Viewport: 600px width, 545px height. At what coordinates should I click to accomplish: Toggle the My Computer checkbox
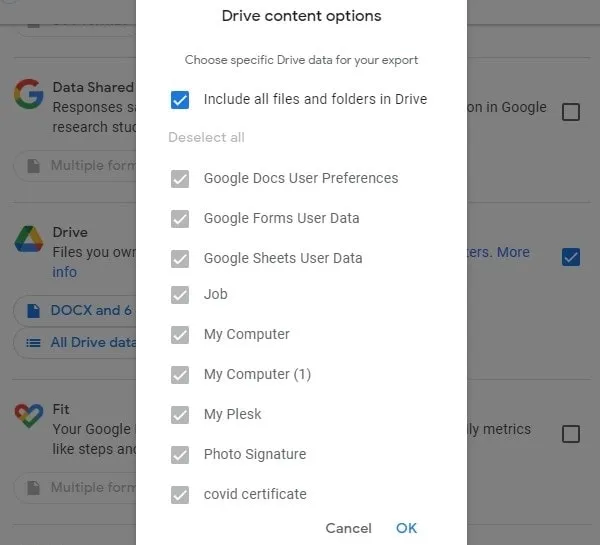180,335
